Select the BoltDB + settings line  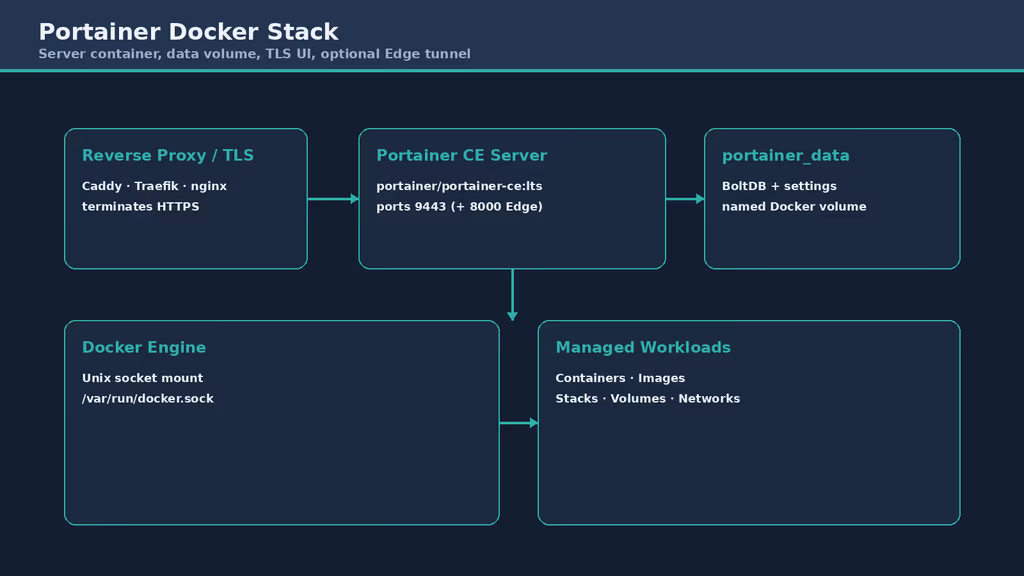click(779, 186)
